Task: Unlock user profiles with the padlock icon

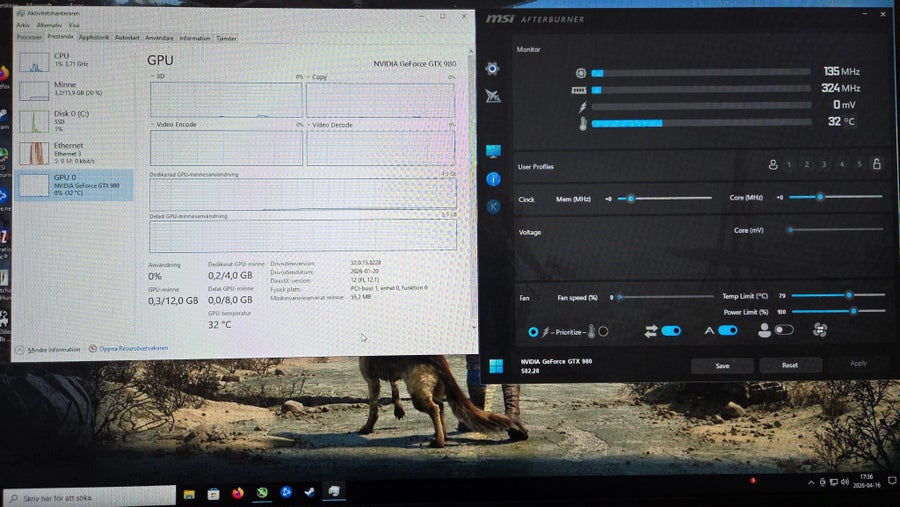Action: click(876, 164)
